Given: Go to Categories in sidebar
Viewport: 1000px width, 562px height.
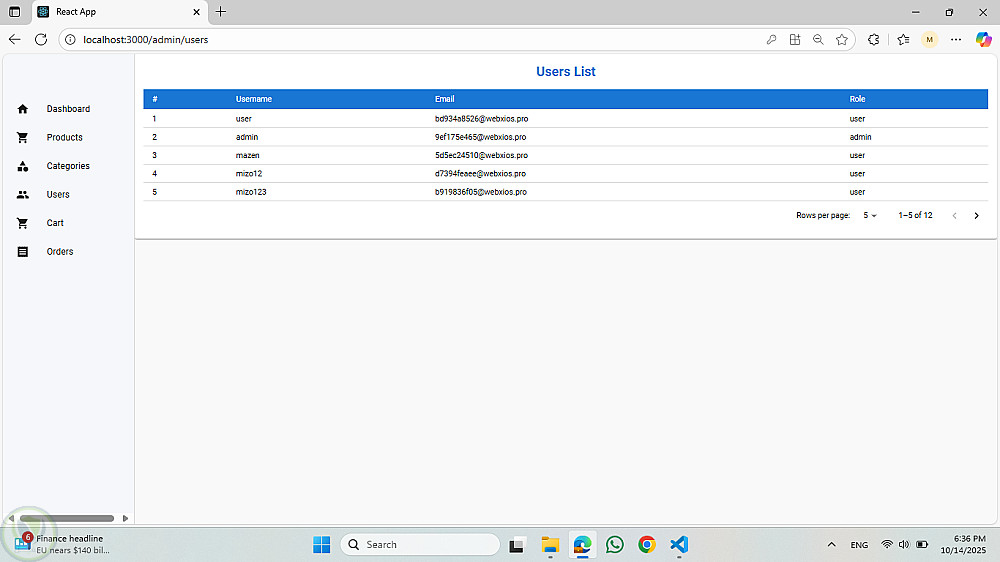Looking at the screenshot, I should click(x=68, y=166).
